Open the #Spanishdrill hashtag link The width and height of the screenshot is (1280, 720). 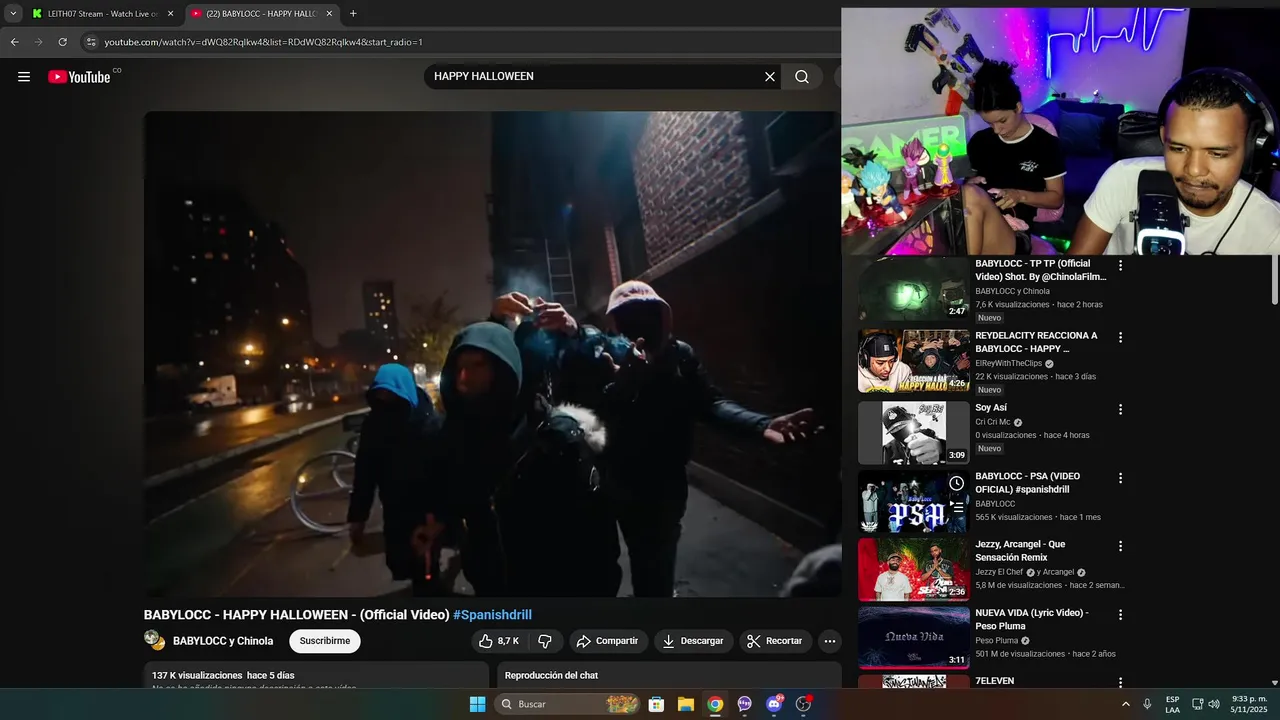(x=492, y=615)
